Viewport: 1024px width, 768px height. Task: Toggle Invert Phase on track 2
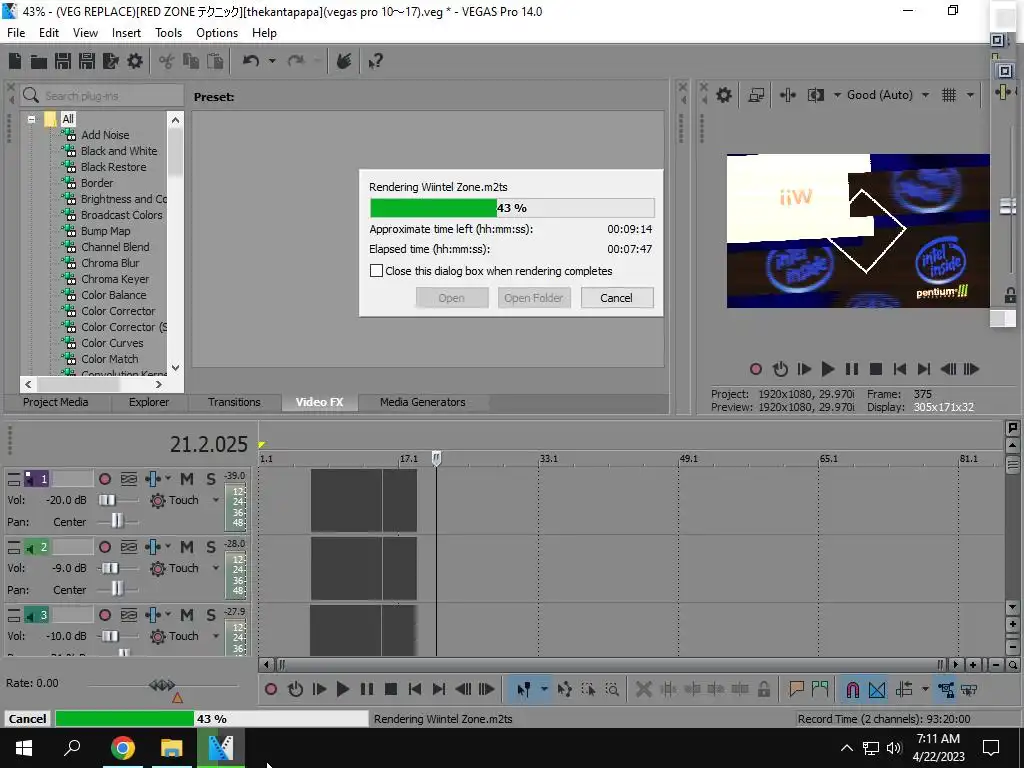[x=129, y=547]
